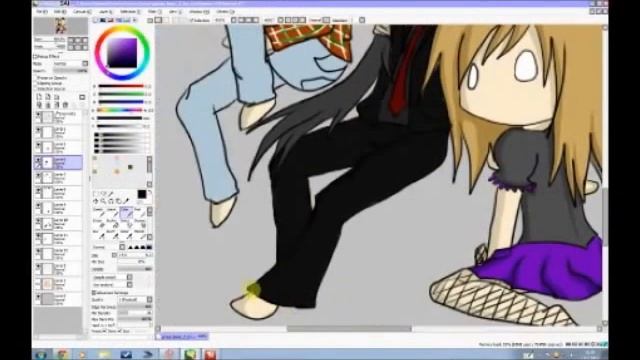Open the (no texture) brush texture dropdown
This screenshot has width=640, height=360.
(129, 284)
